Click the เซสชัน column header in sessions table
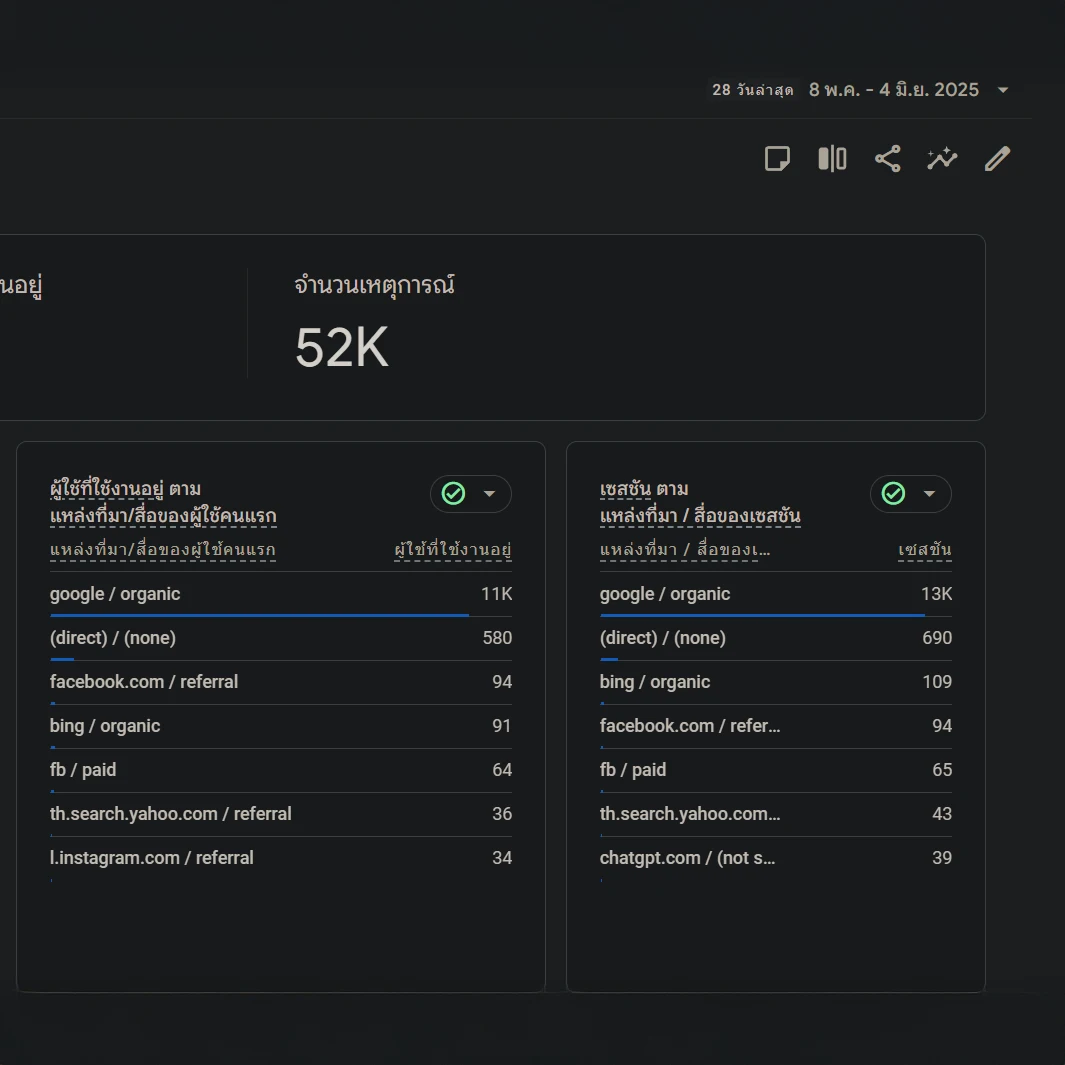Image resolution: width=1065 pixels, height=1065 pixels. (925, 550)
